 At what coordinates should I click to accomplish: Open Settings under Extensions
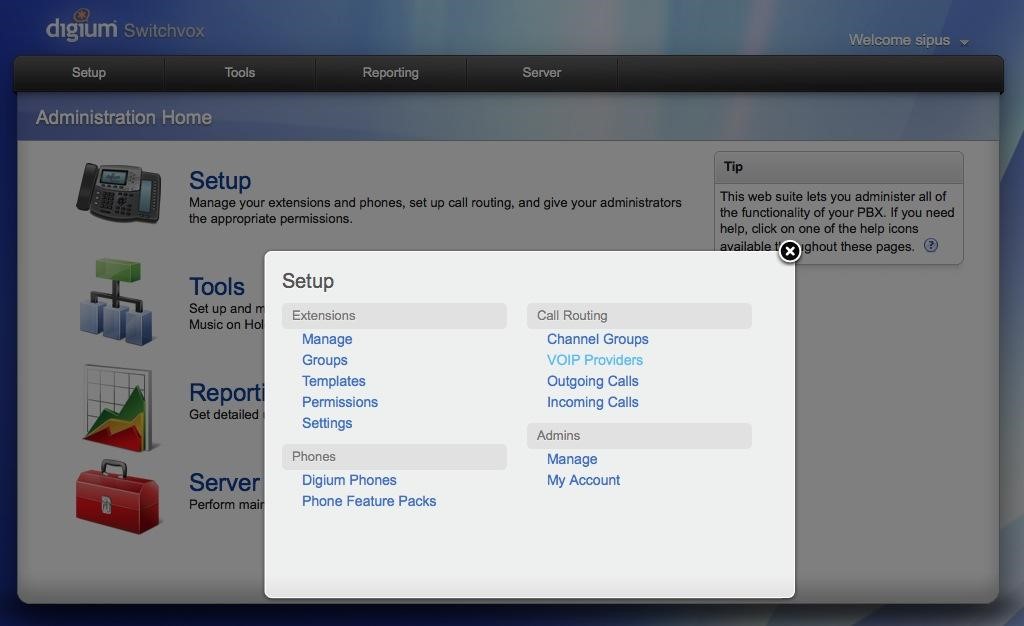(327, 423)
